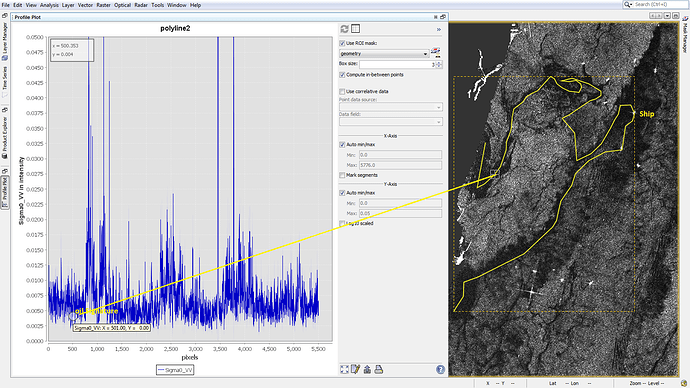Enable the Use correlative data checkbox
690x388 pixels.
click(342, 92)
